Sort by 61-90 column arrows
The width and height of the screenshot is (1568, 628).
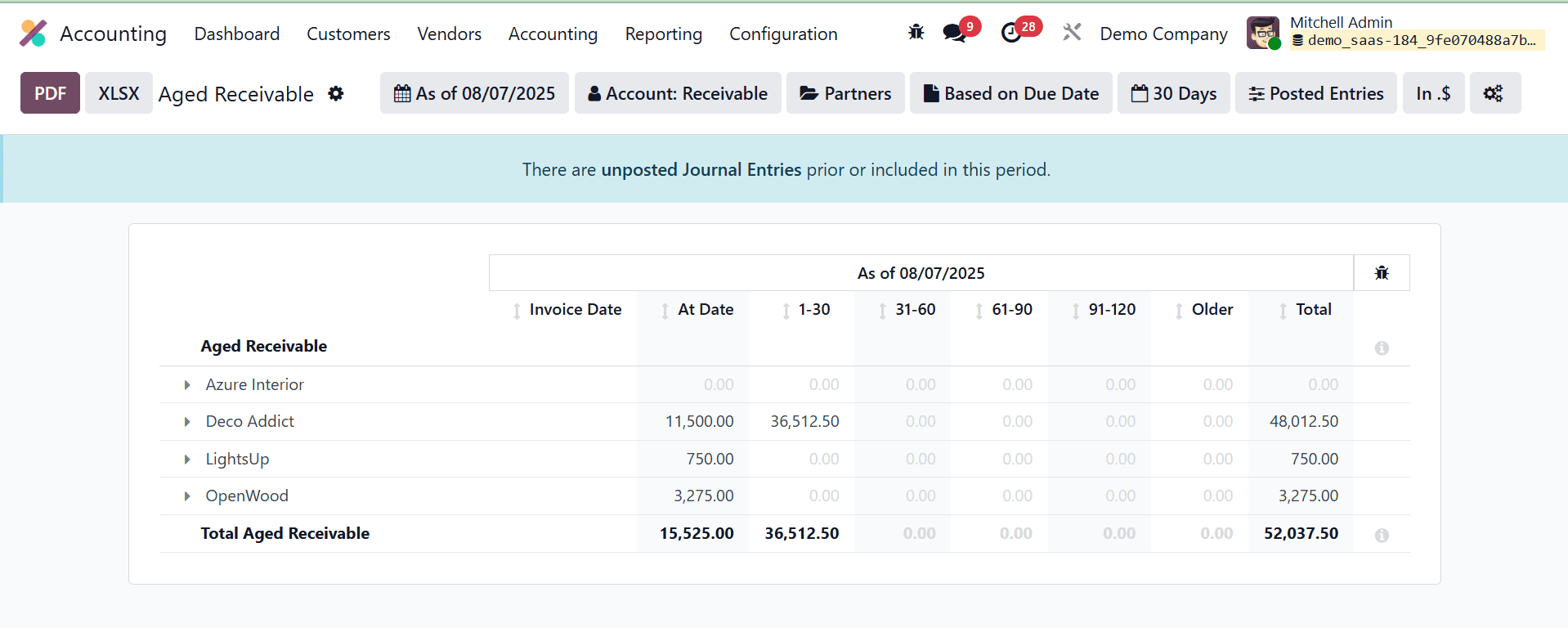979,311
